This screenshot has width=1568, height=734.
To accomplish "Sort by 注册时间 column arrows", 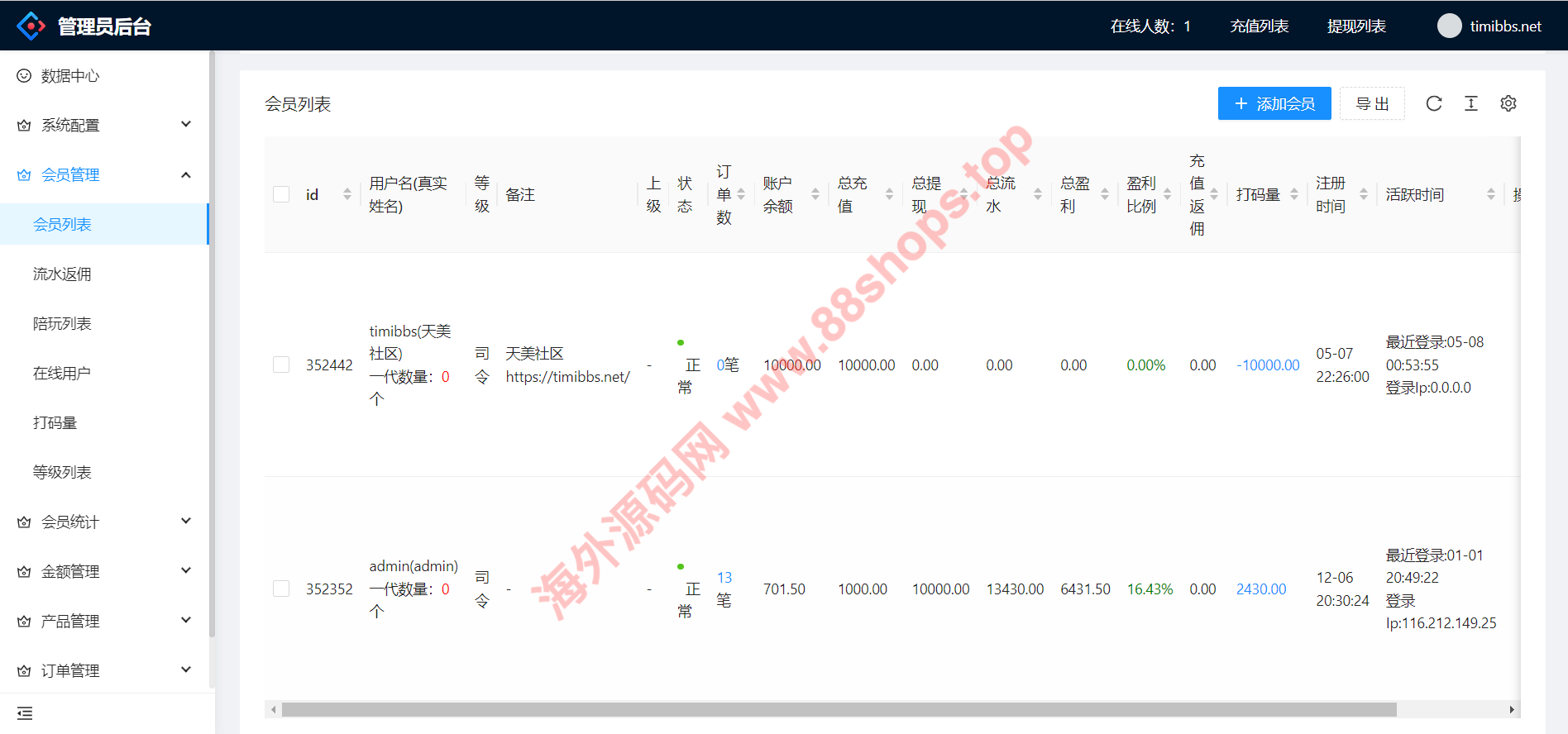I will 1364,194.
